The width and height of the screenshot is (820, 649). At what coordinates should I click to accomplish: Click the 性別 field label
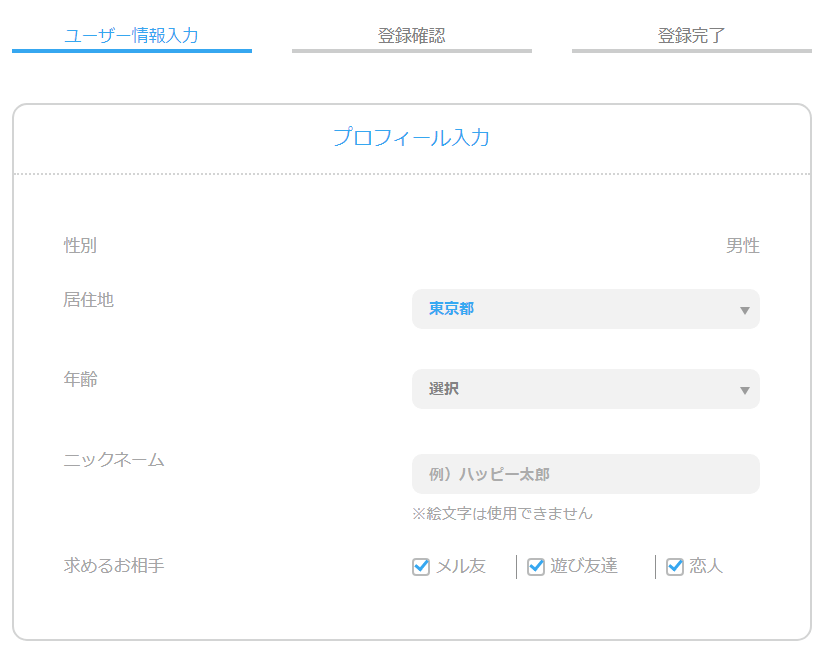point(80,246)
